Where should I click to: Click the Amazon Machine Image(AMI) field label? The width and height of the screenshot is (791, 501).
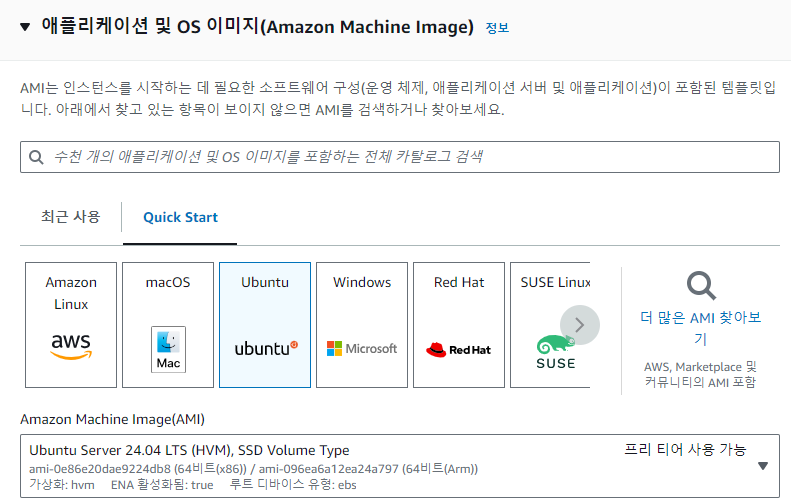[112, 419]
